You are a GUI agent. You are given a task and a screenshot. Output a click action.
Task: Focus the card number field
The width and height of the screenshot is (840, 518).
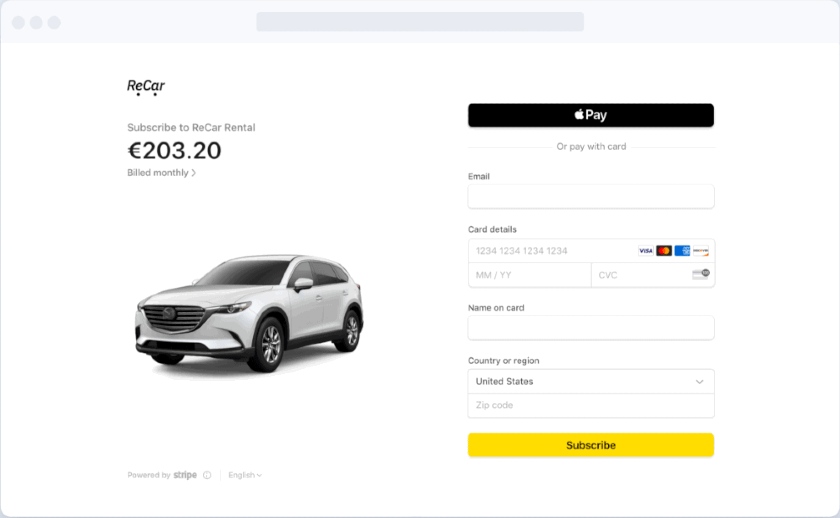click(x=591, y=251)
